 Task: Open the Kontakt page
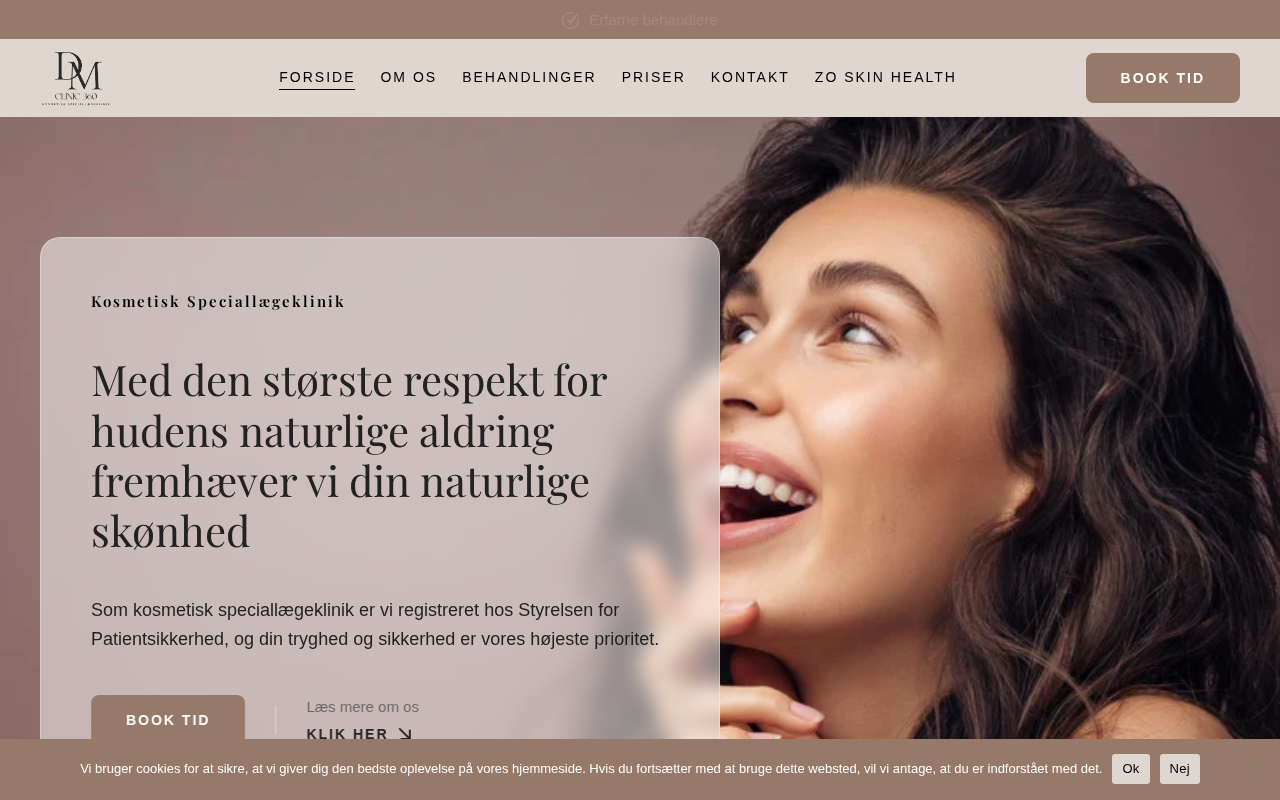coord(750,77)
